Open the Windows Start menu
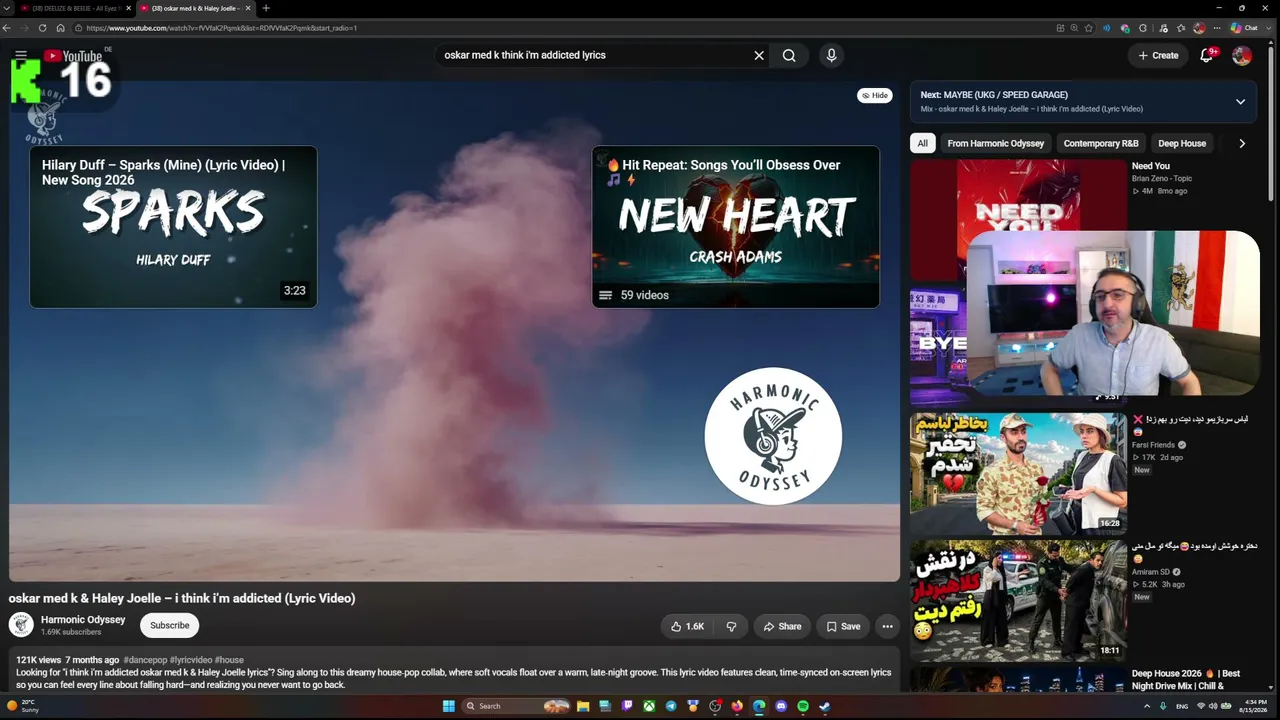The height and width of the screenshot is (720, 1280). tap(449, 706)
